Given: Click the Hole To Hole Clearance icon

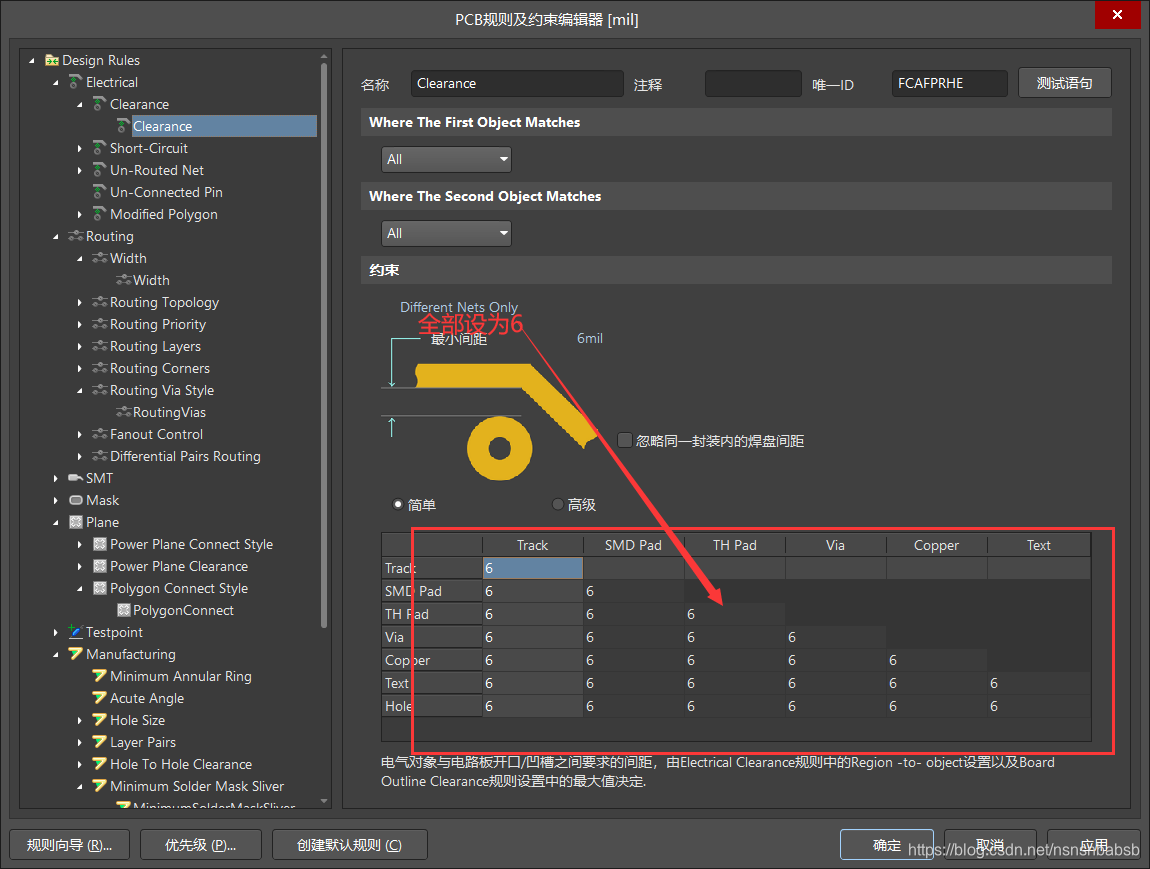Looking at the screenshot, I should coord(100,763).
